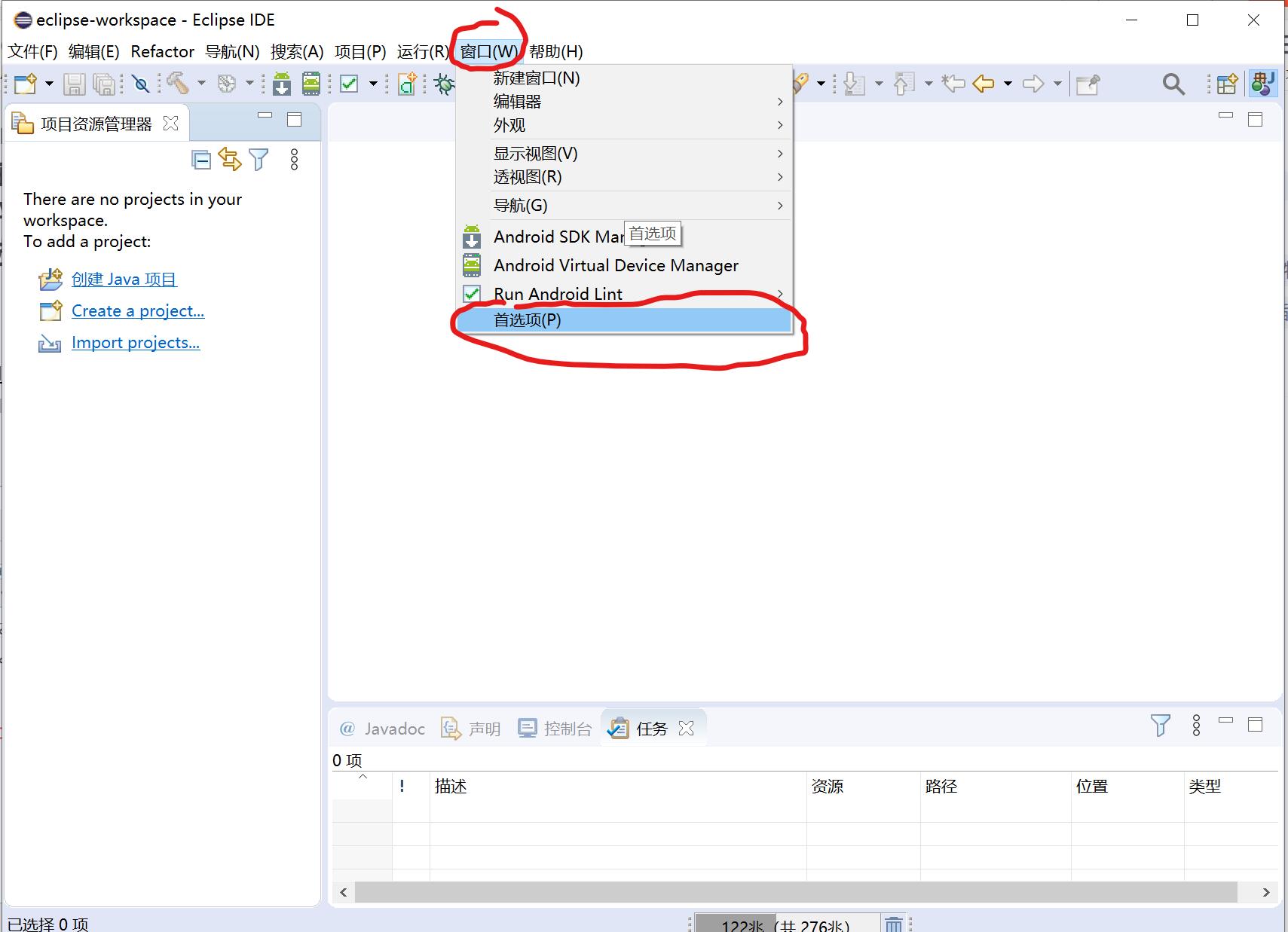Click the Forward arrow toolbar icon
This screenshot has width=1288, height=932.
coord(1033,84)
